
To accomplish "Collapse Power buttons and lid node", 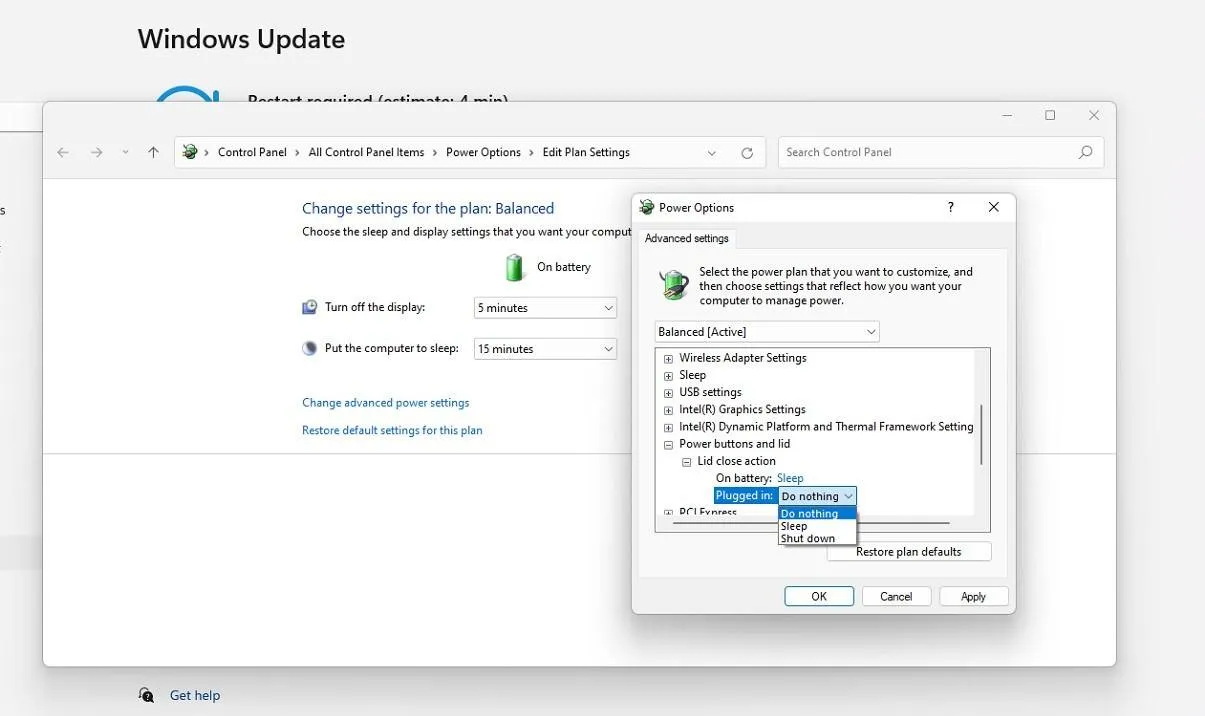I will point(669,444).
